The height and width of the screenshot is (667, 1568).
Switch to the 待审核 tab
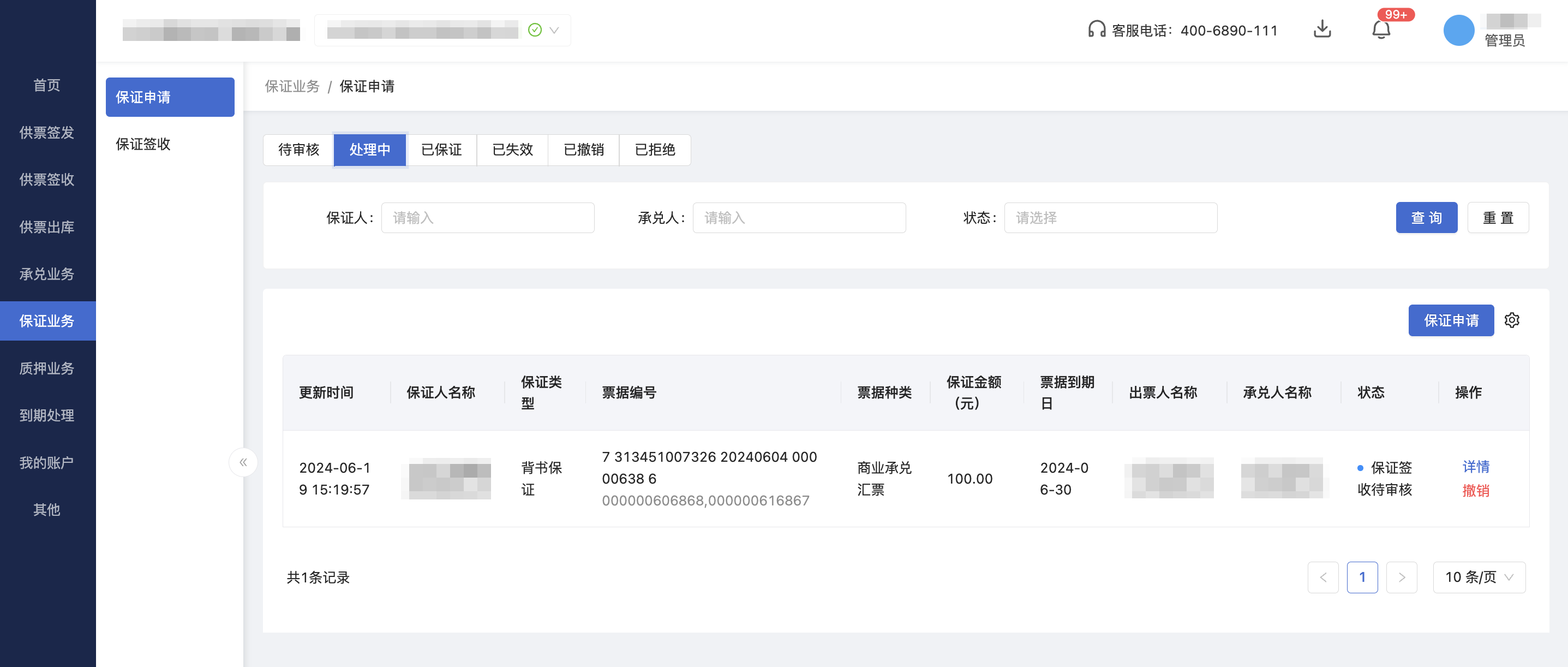[x=298, y=150]
